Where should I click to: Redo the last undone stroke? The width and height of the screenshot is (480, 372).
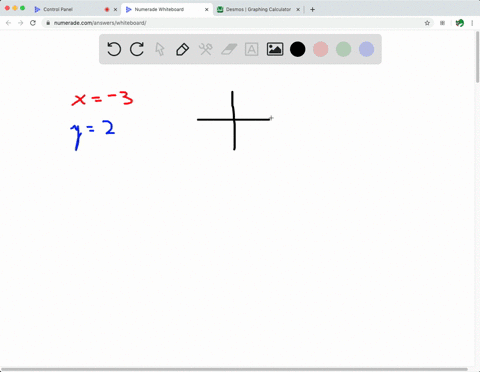pyautogui.click(x=137, y=49)
